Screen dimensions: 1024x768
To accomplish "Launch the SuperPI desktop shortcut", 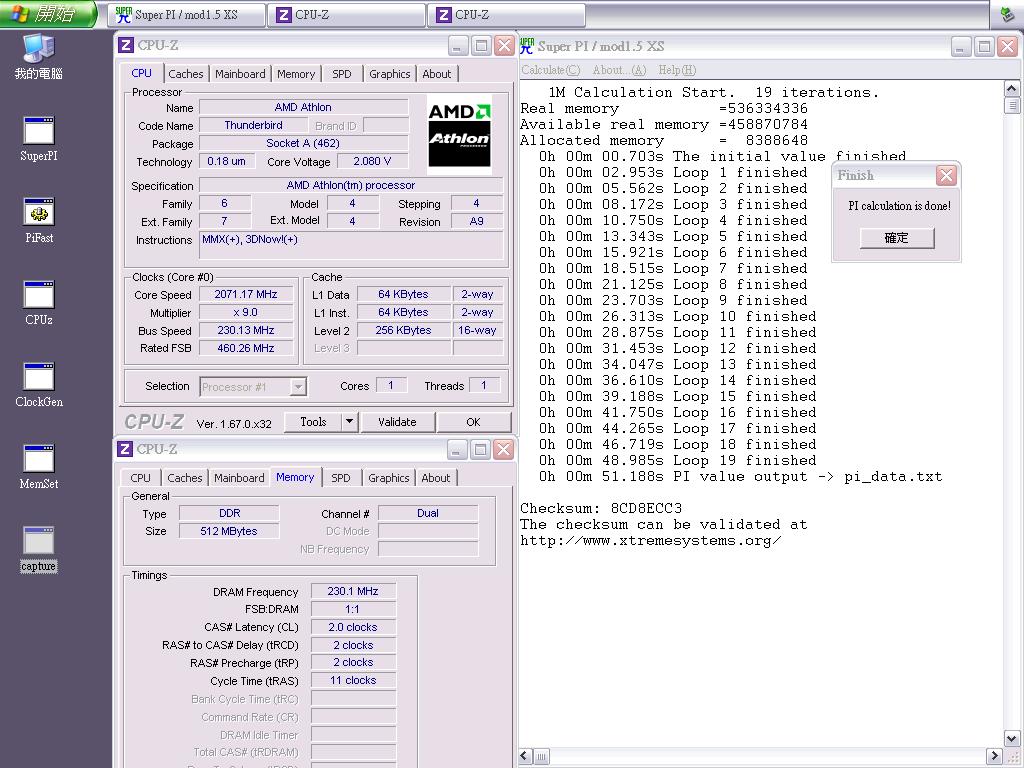I will click(x=39, y=138).
